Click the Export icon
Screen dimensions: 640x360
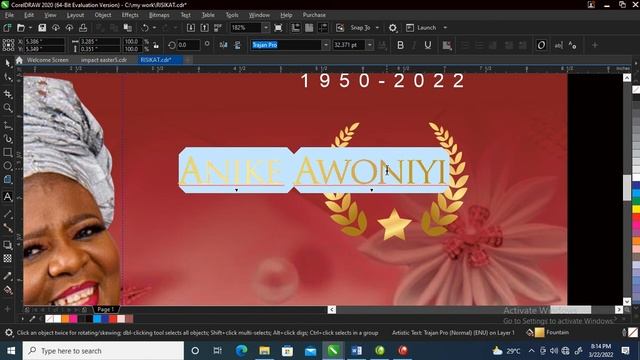pyautogui.click(x=204, y=28)
